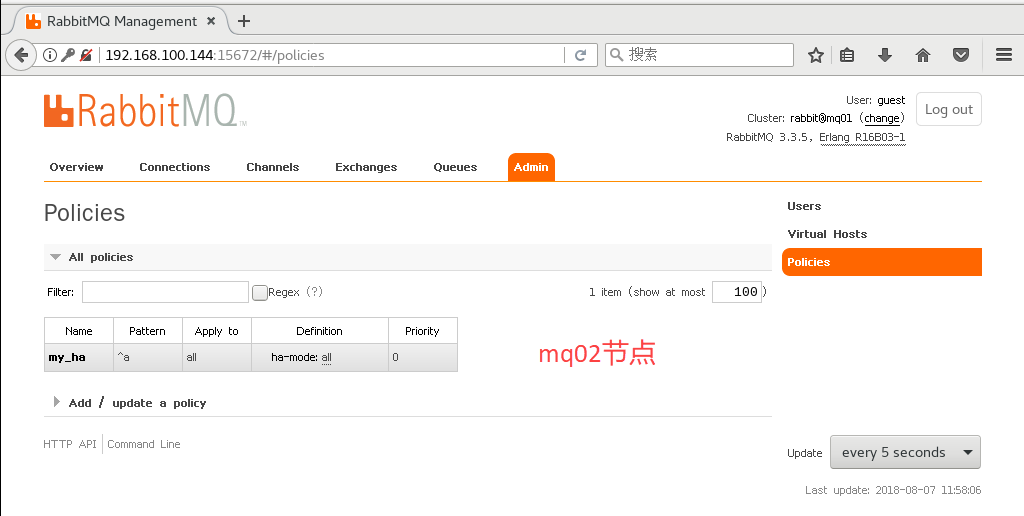Close the RabbitMQ Management tab
Screen dimensions: 1024x516
(211, 21)
